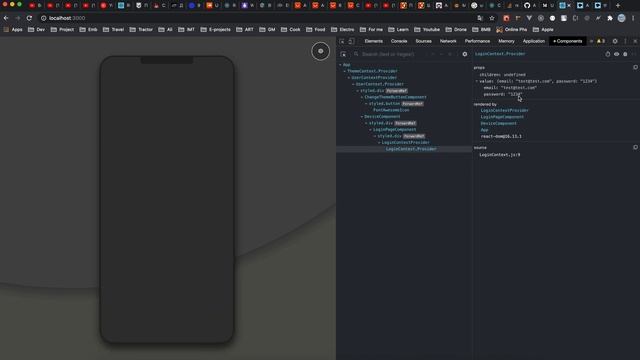Select UserContext.Provider tree row
This screenshot has width=640, height=360.
[x=380, y=84]
